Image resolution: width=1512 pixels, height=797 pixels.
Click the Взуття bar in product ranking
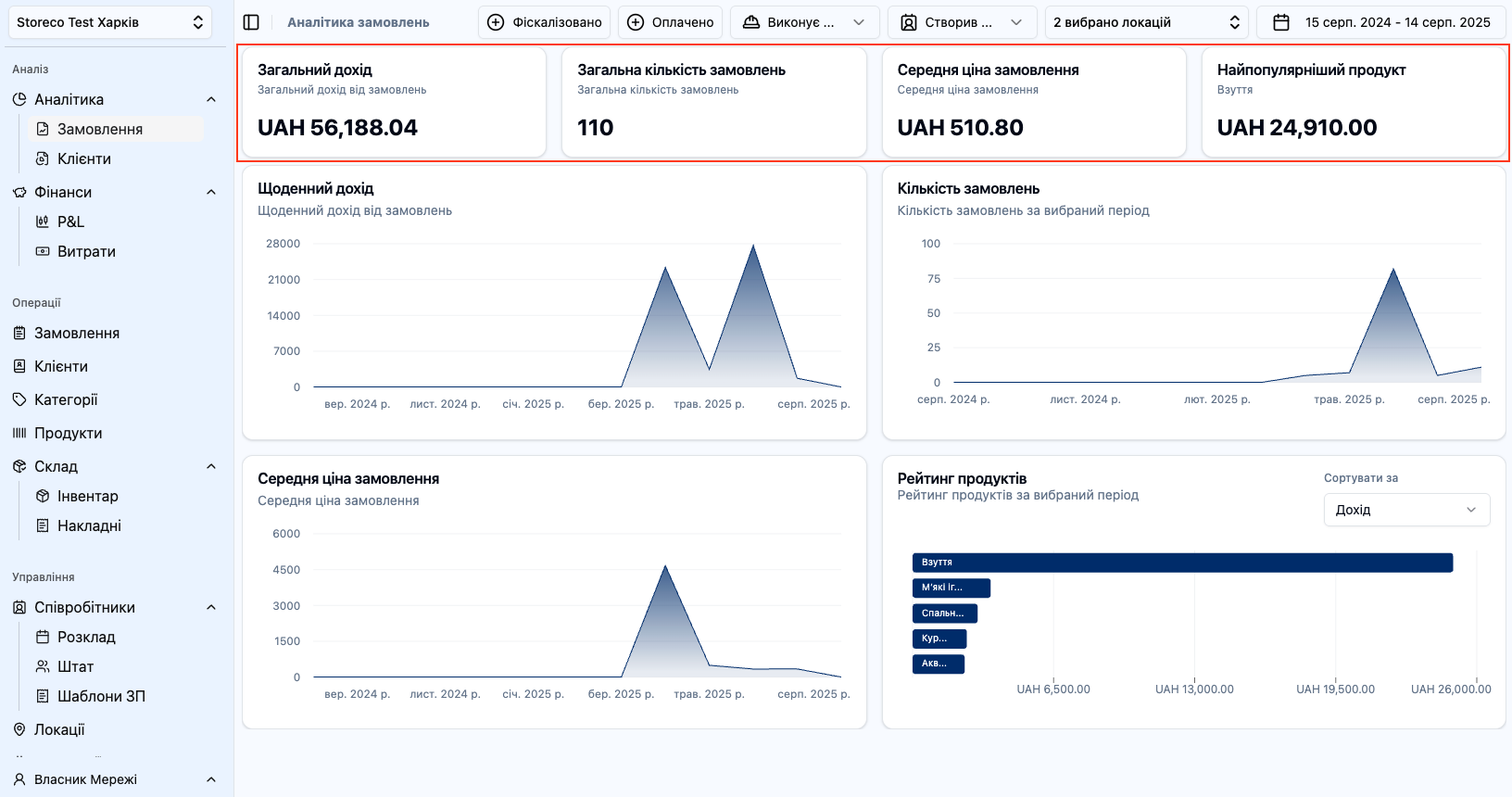[1181, 563]
